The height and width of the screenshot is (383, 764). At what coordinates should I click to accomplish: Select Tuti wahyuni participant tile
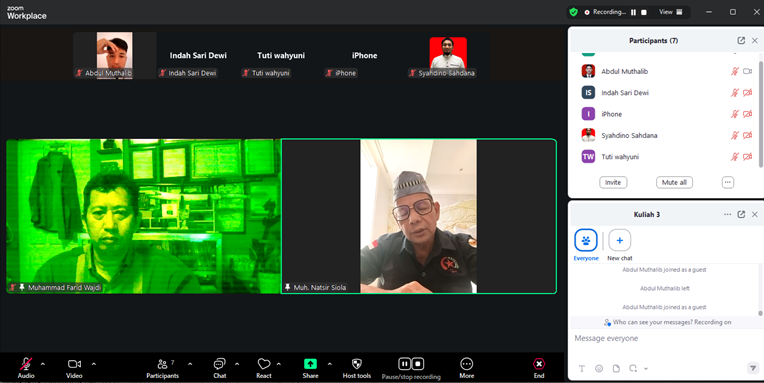[281, 55]
